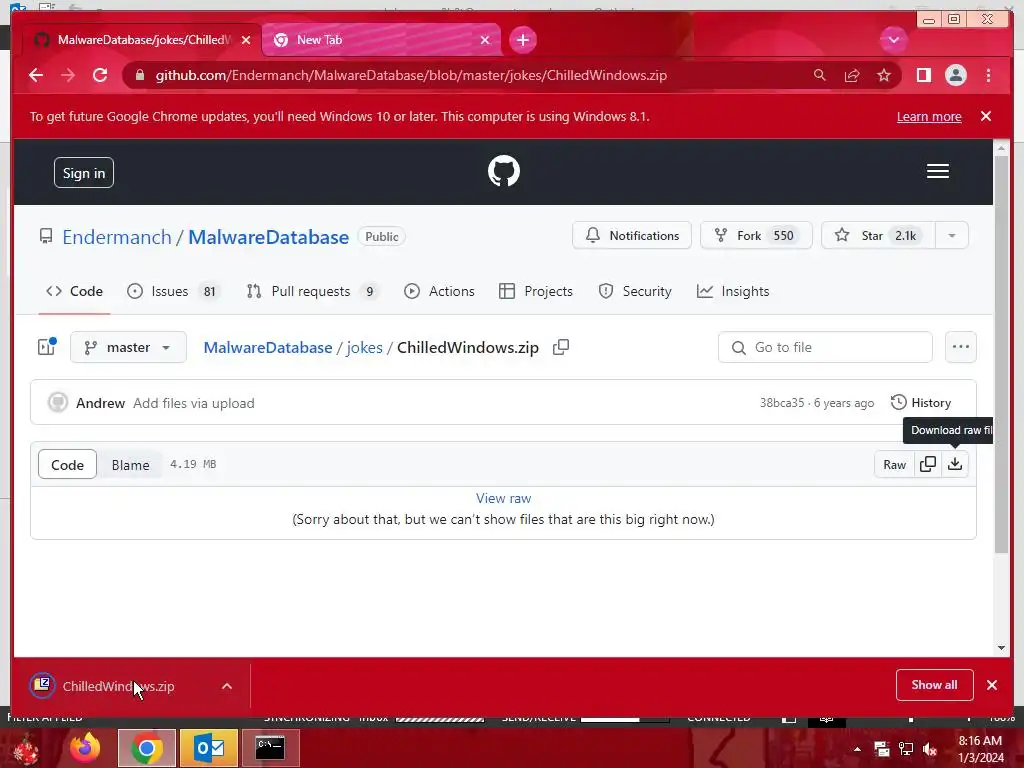Expand the Star lists dropdown arrow

[x=952, y=235]
